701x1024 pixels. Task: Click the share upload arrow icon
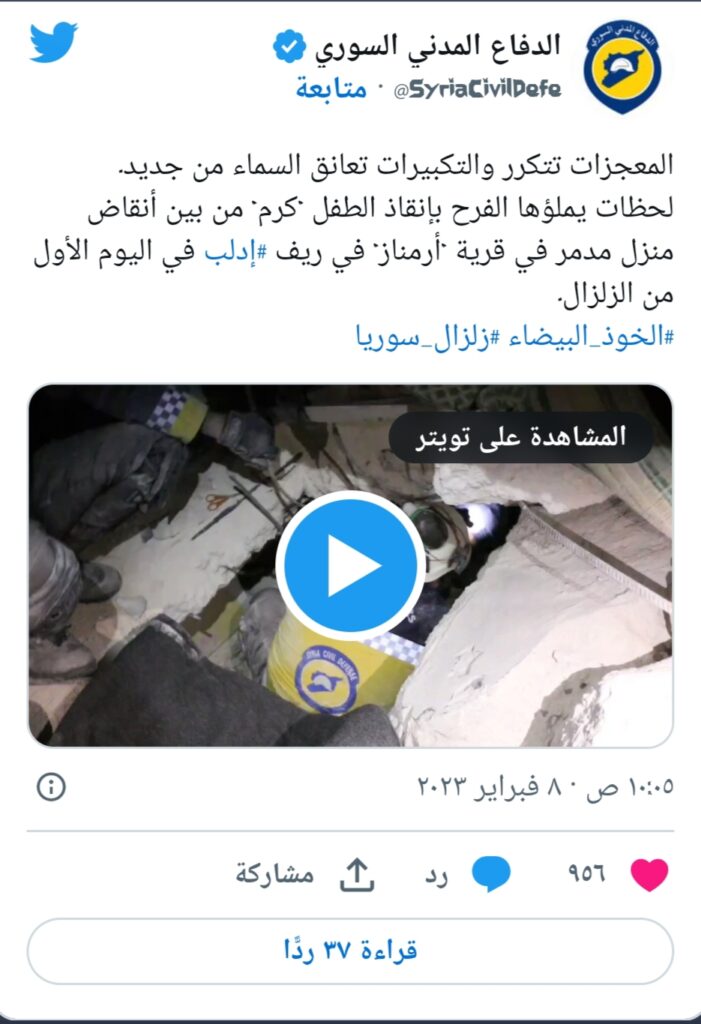pyautogui.click(x=357, y=874)
